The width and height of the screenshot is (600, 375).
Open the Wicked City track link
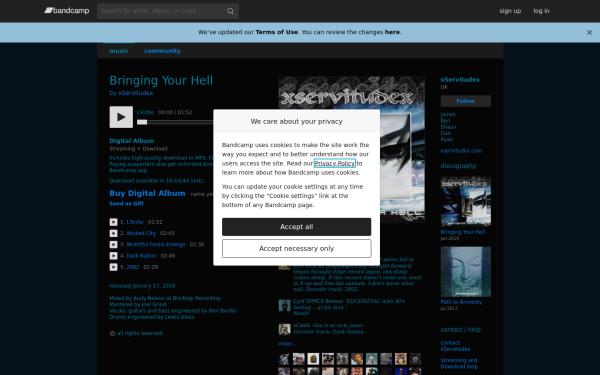pyautogui.click(x=141, y=233)
